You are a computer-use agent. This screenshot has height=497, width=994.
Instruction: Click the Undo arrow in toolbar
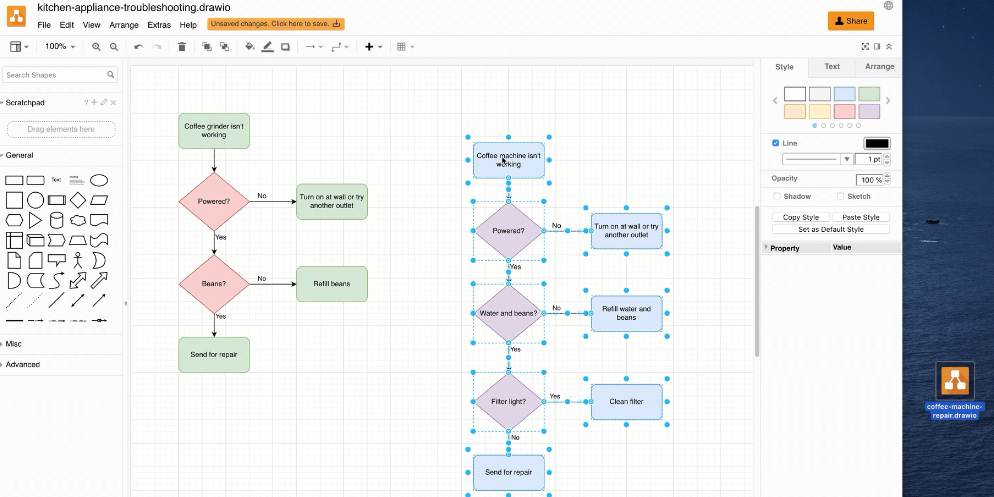point(139,46)
